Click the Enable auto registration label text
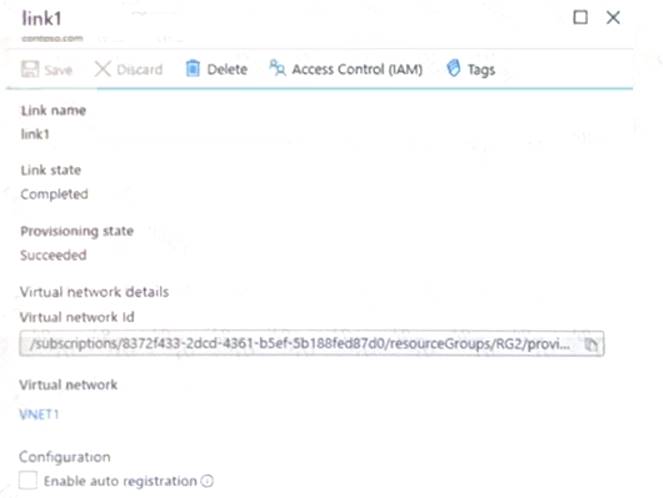This screenshot has width=663, height=498. 121,481
